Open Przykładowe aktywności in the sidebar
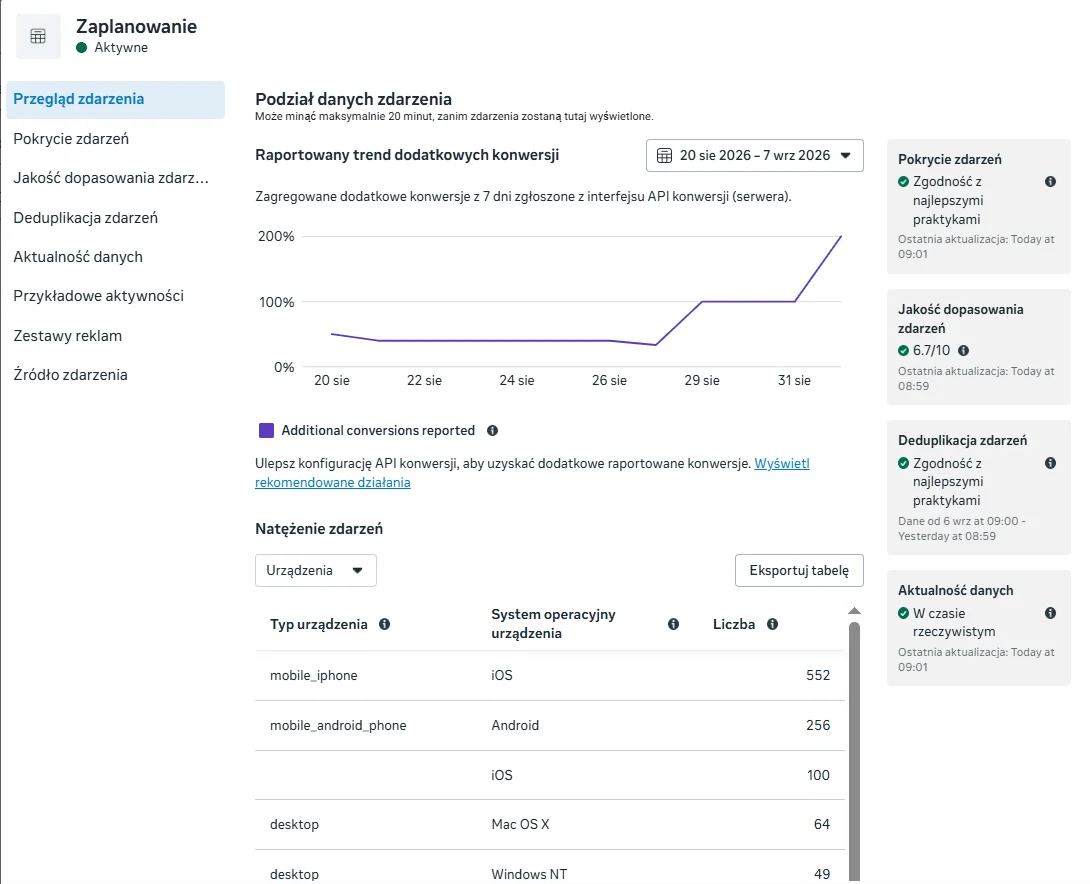This screenshot has height=884, width=1090. coord(99,296)
